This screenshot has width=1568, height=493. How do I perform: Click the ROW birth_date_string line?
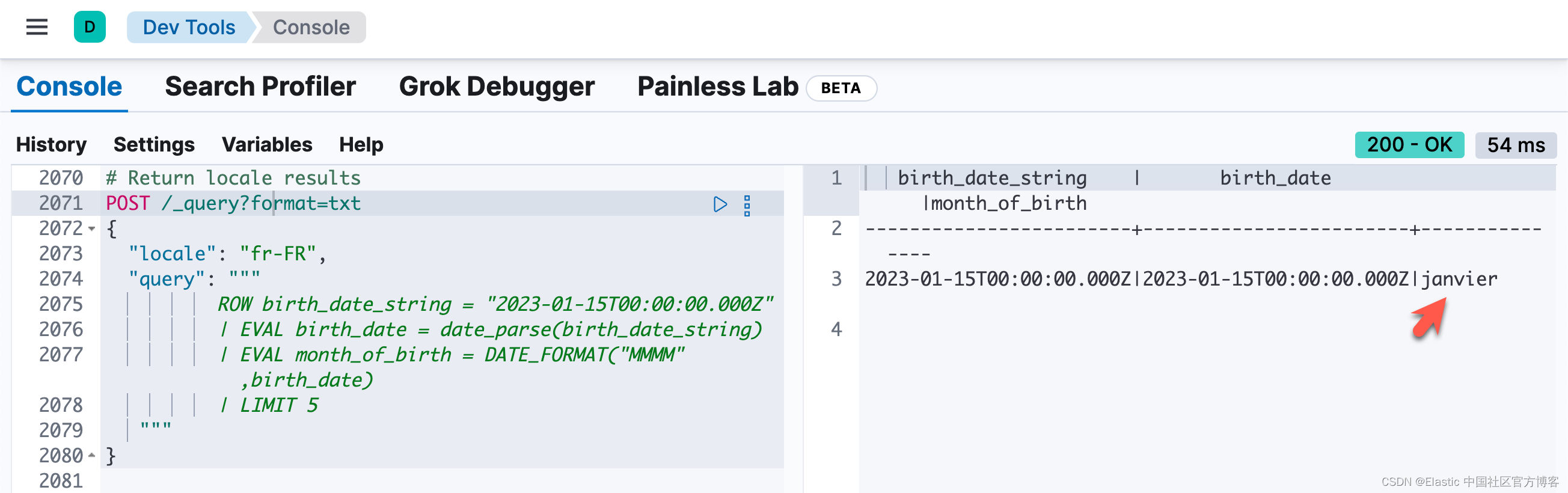[495, 304]
